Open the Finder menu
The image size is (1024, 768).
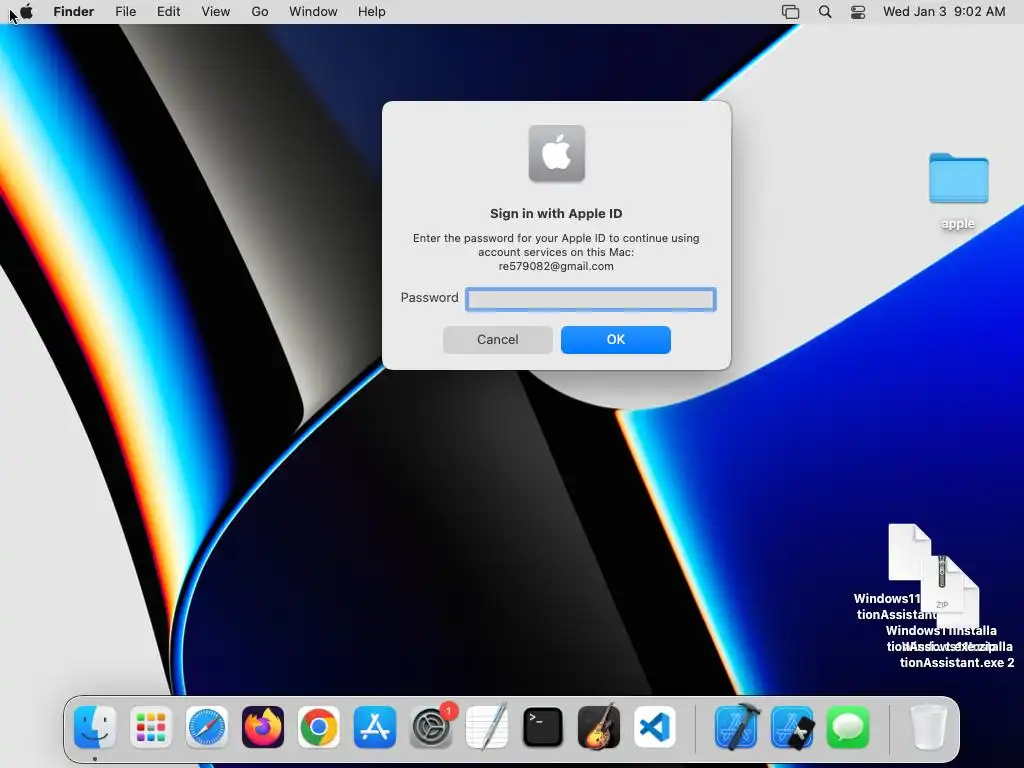(74, 12)
